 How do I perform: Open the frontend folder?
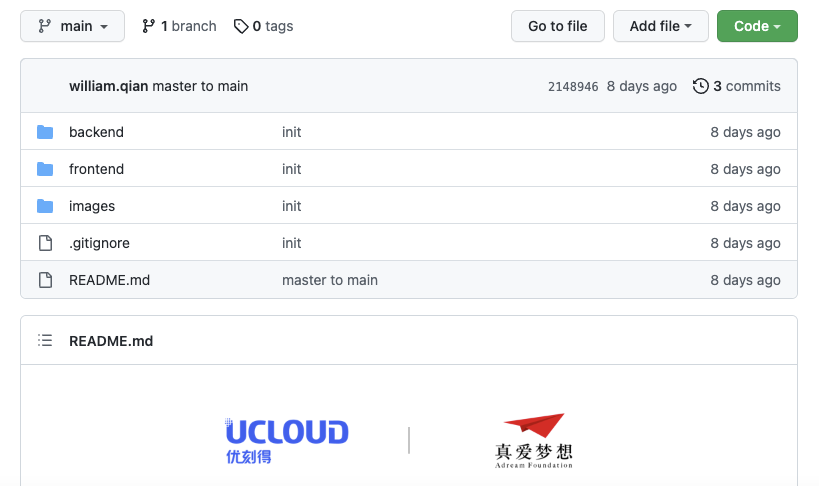(96, 169)
